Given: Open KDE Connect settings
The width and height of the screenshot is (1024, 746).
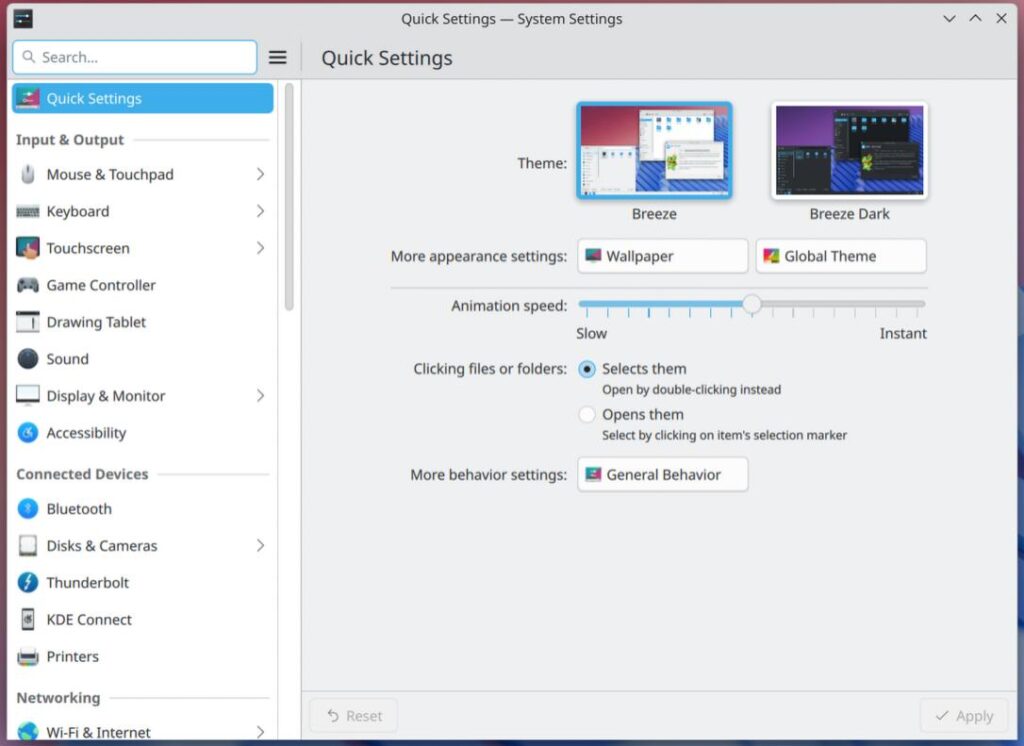Looking at the screenshot, I should coord(142,619).
